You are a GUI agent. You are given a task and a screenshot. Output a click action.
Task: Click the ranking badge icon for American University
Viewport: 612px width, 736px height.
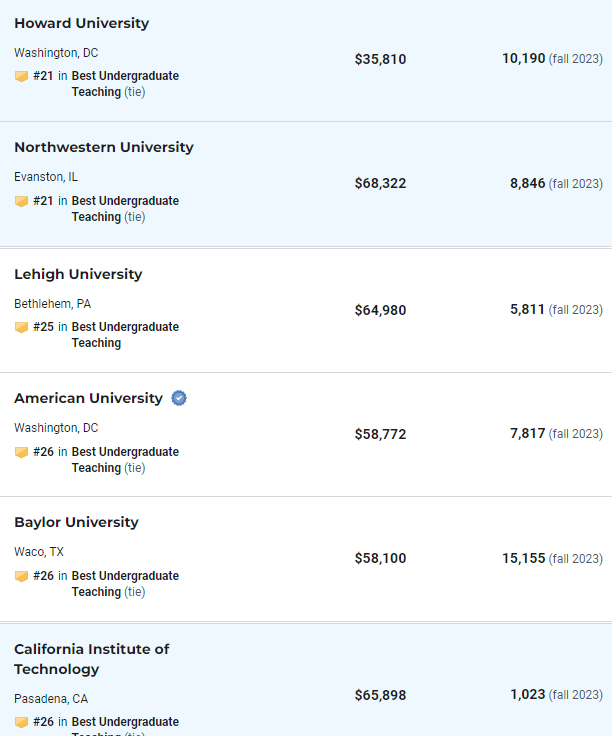click(21, 452)
